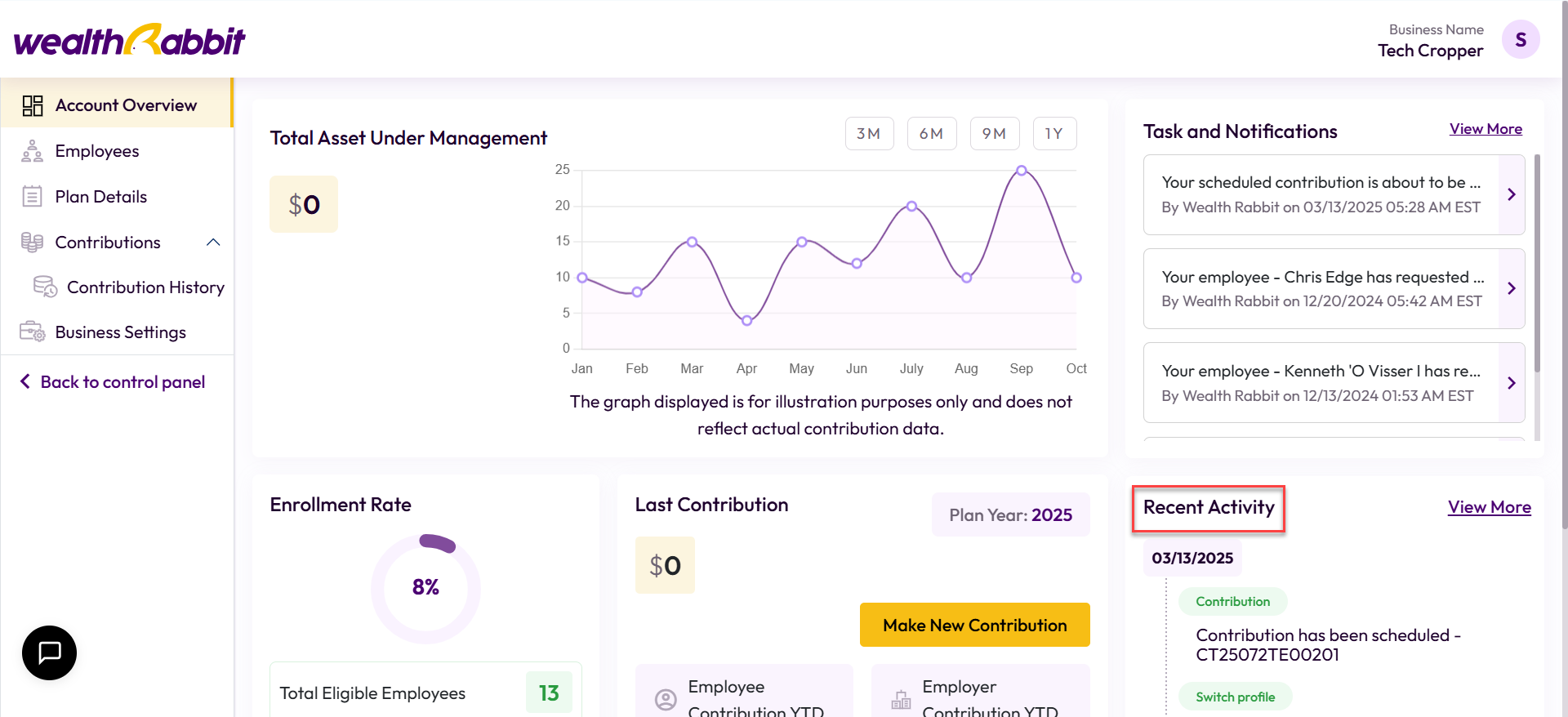Collapse the Contributions submenu chevron

tap(213, 243)
